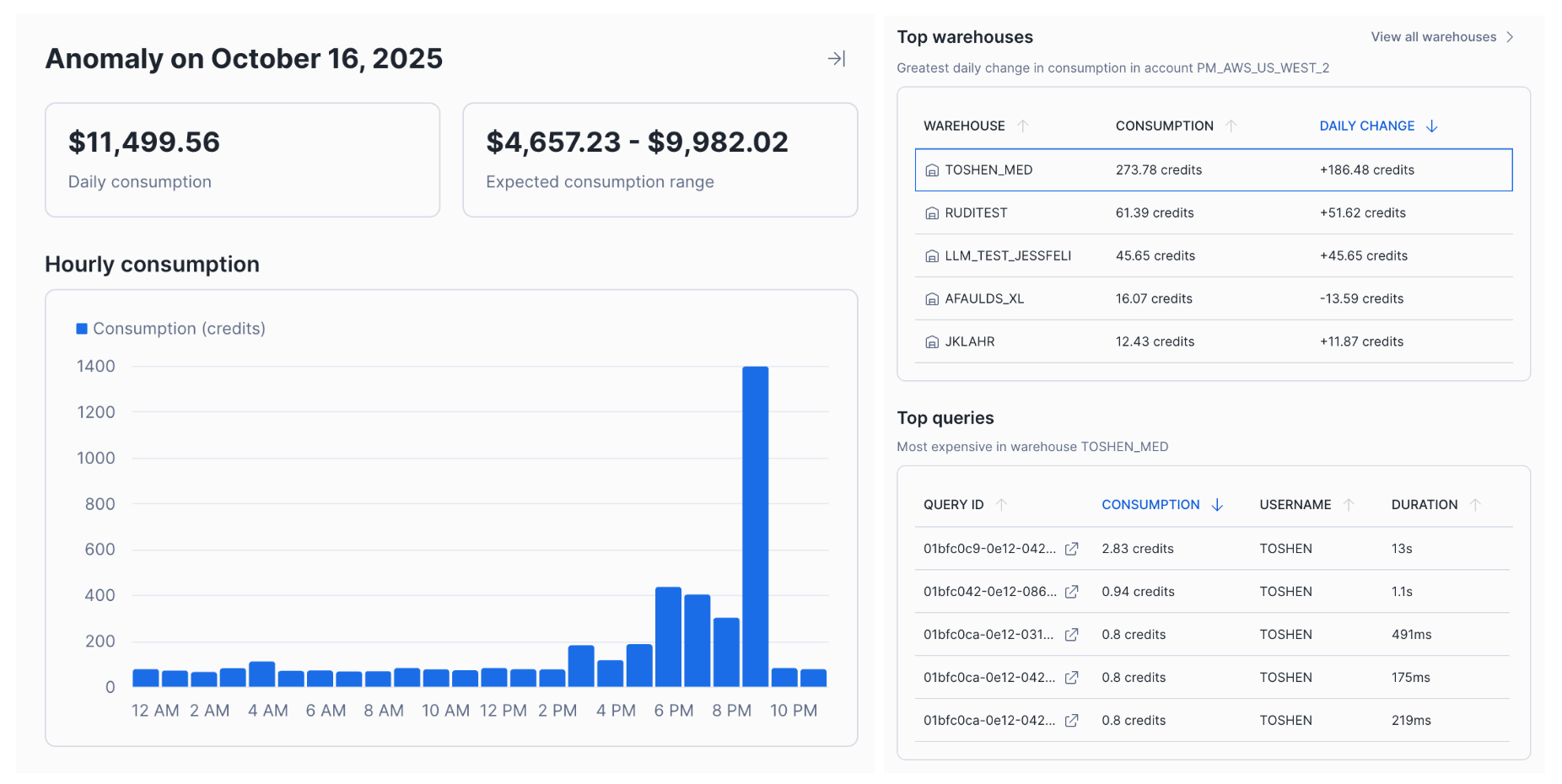Click the warehouse icon beside AFAULDS_XL
The image size is (1562, 784).
click(x=931, y=298)
